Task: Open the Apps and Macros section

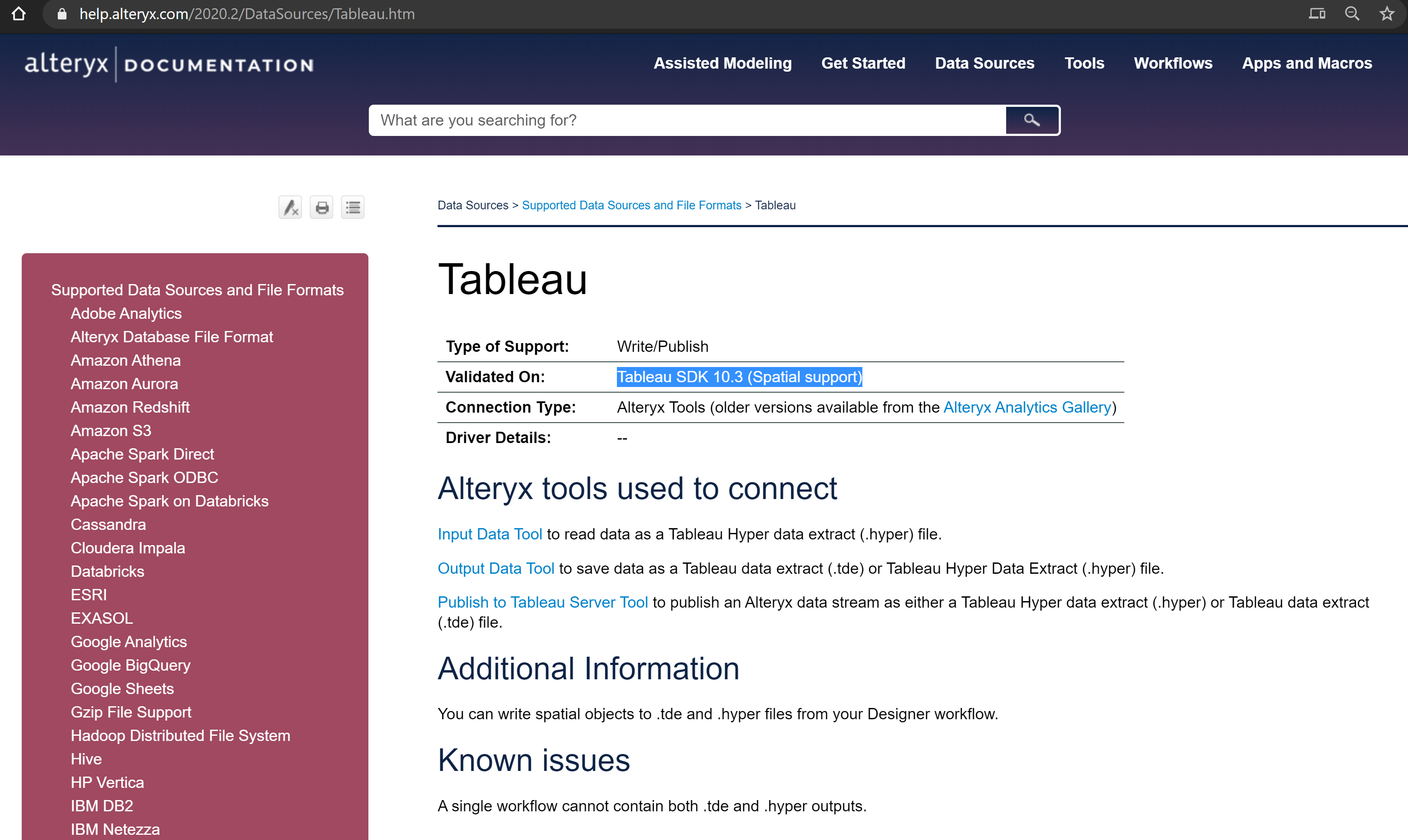Action: coord(1307,63)
